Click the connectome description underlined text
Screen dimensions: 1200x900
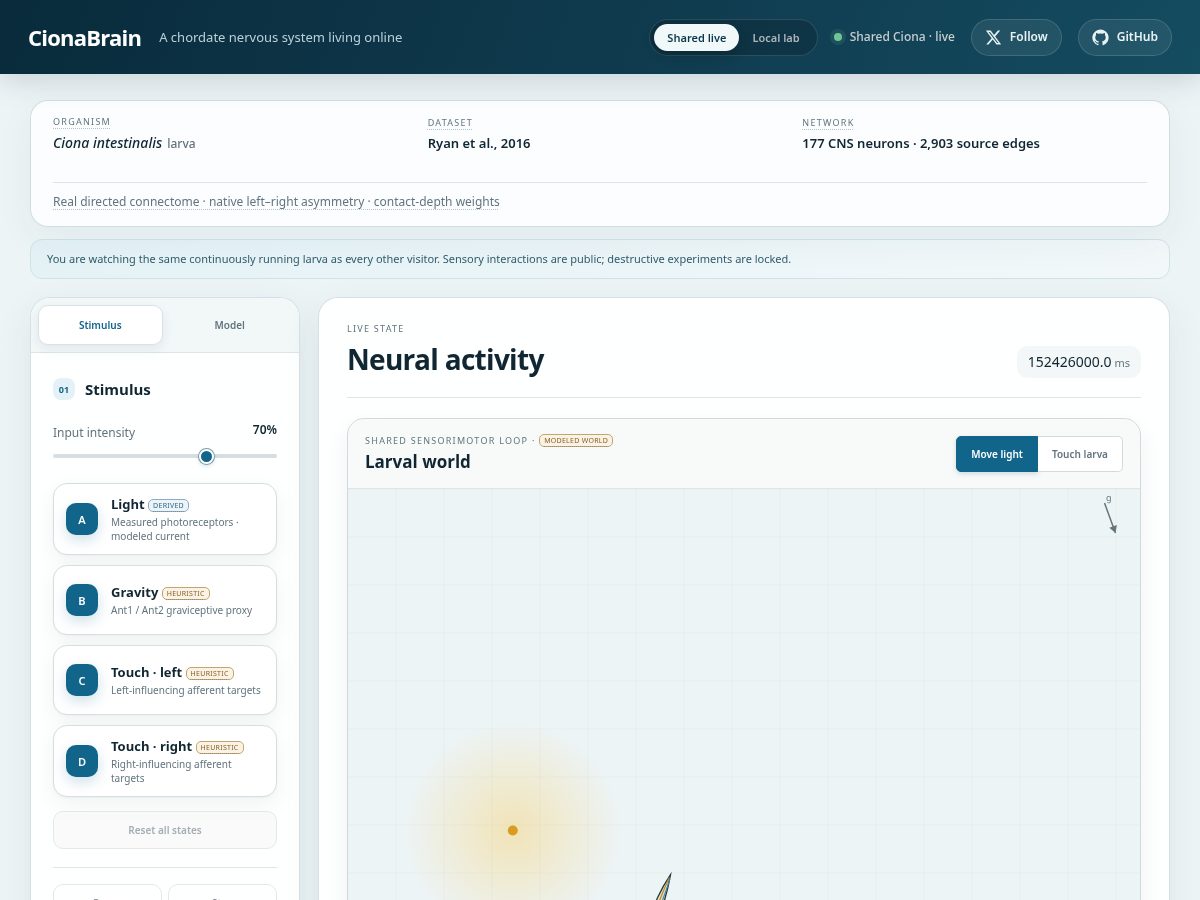[x=276, y=201]
